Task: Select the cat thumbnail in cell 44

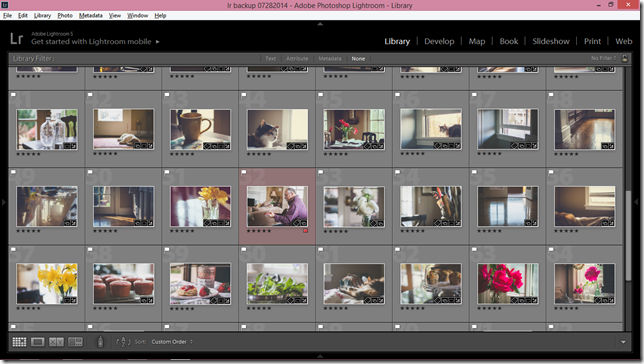Action: pyautogui.click(x=277, y=129)
